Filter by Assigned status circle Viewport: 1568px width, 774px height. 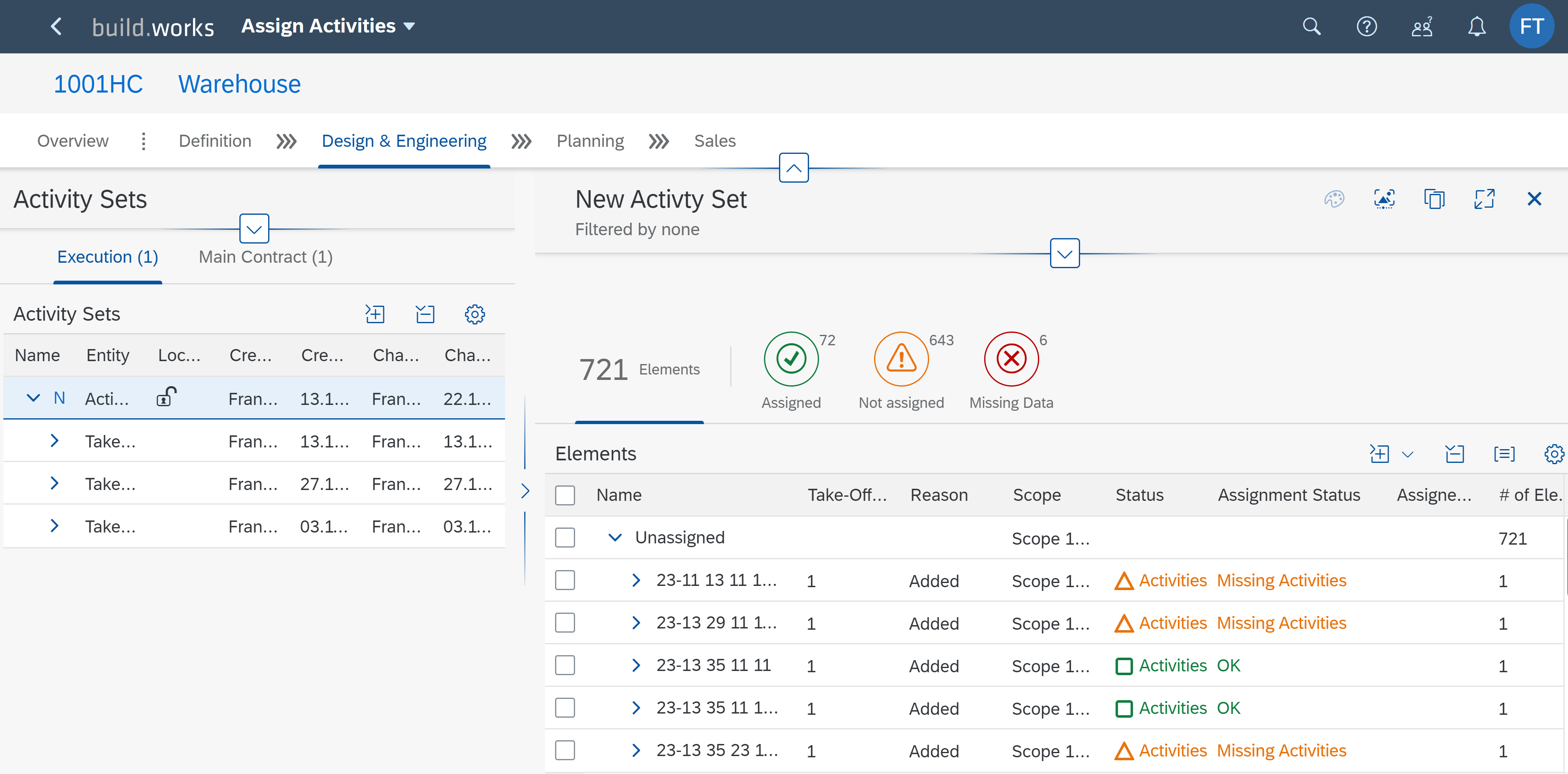(x=791, y=359)
